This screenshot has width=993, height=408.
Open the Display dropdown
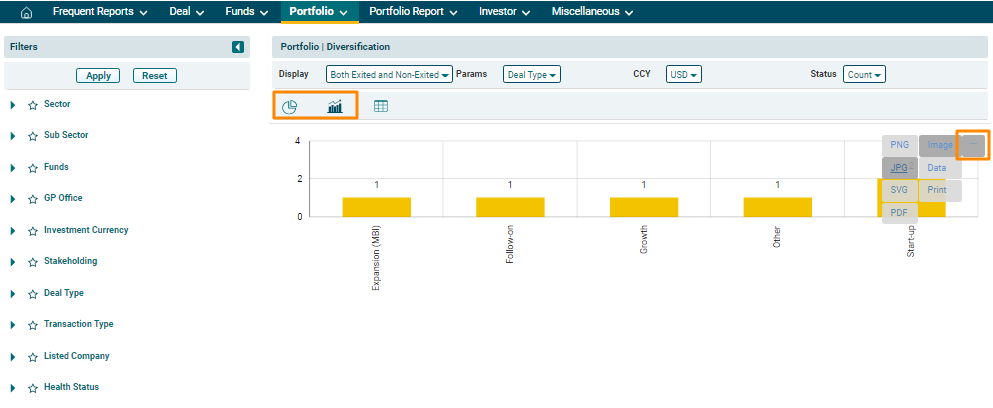click(x=389, y=75)
